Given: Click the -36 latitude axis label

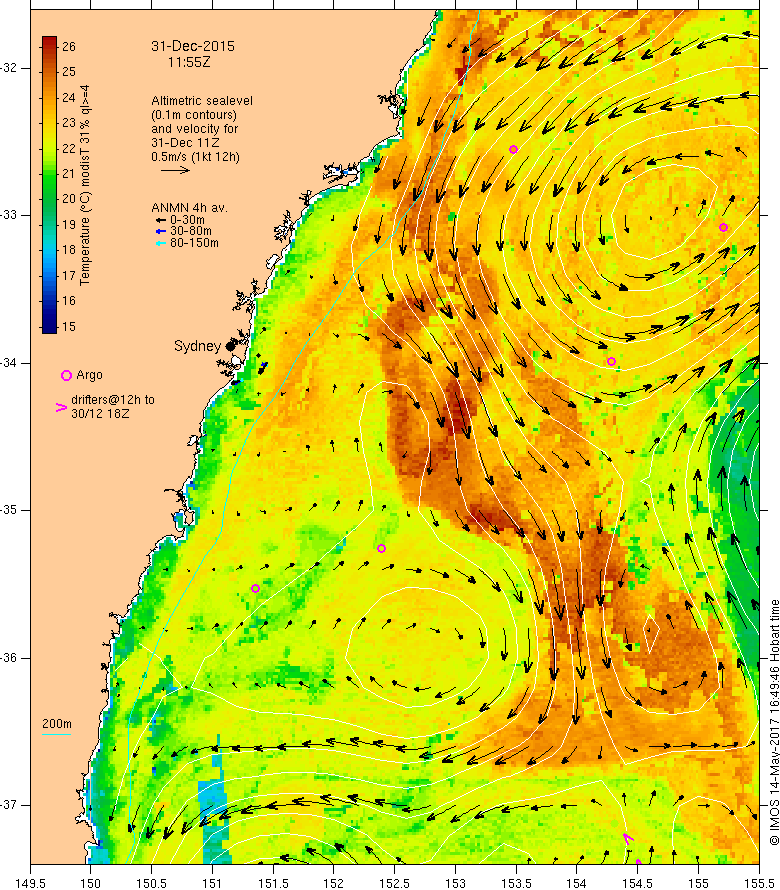Looking at the screenshot, I should pos(9,658).
